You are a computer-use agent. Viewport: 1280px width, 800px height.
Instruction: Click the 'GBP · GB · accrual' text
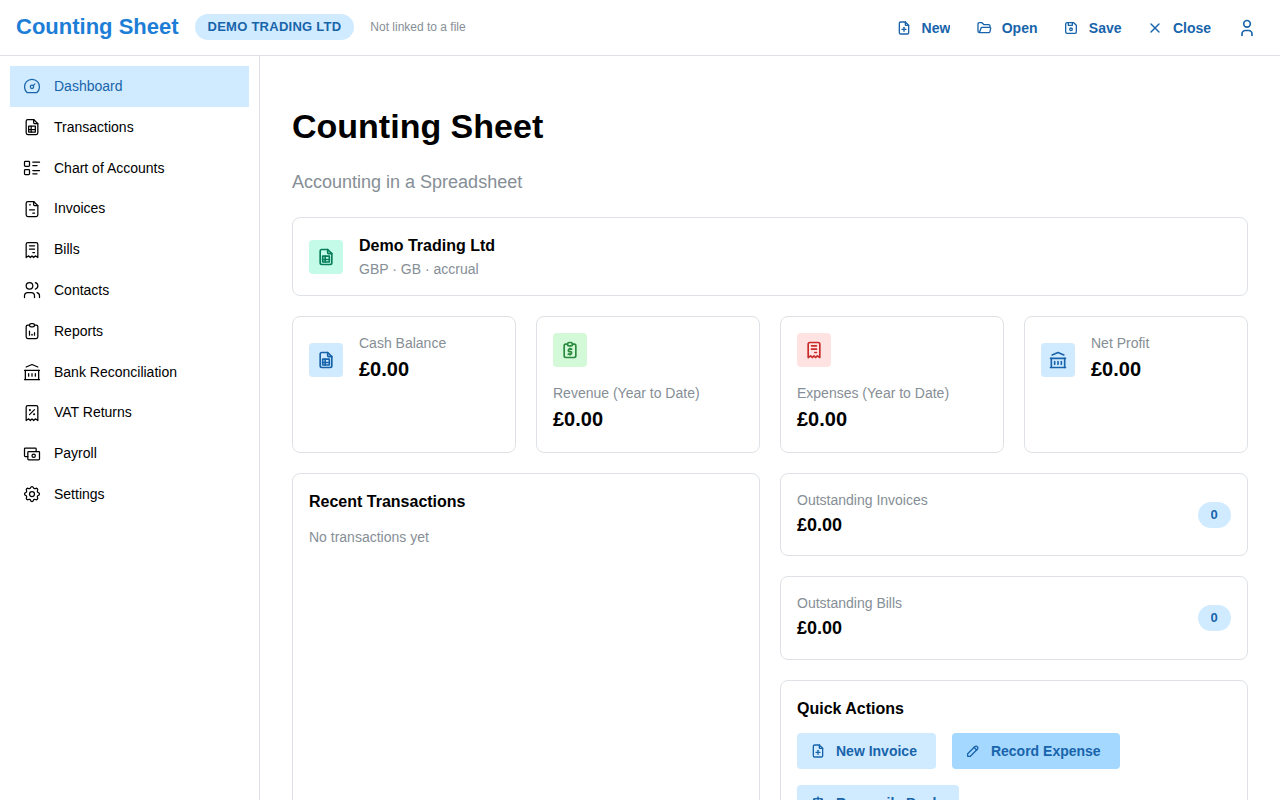click(419, 269)
